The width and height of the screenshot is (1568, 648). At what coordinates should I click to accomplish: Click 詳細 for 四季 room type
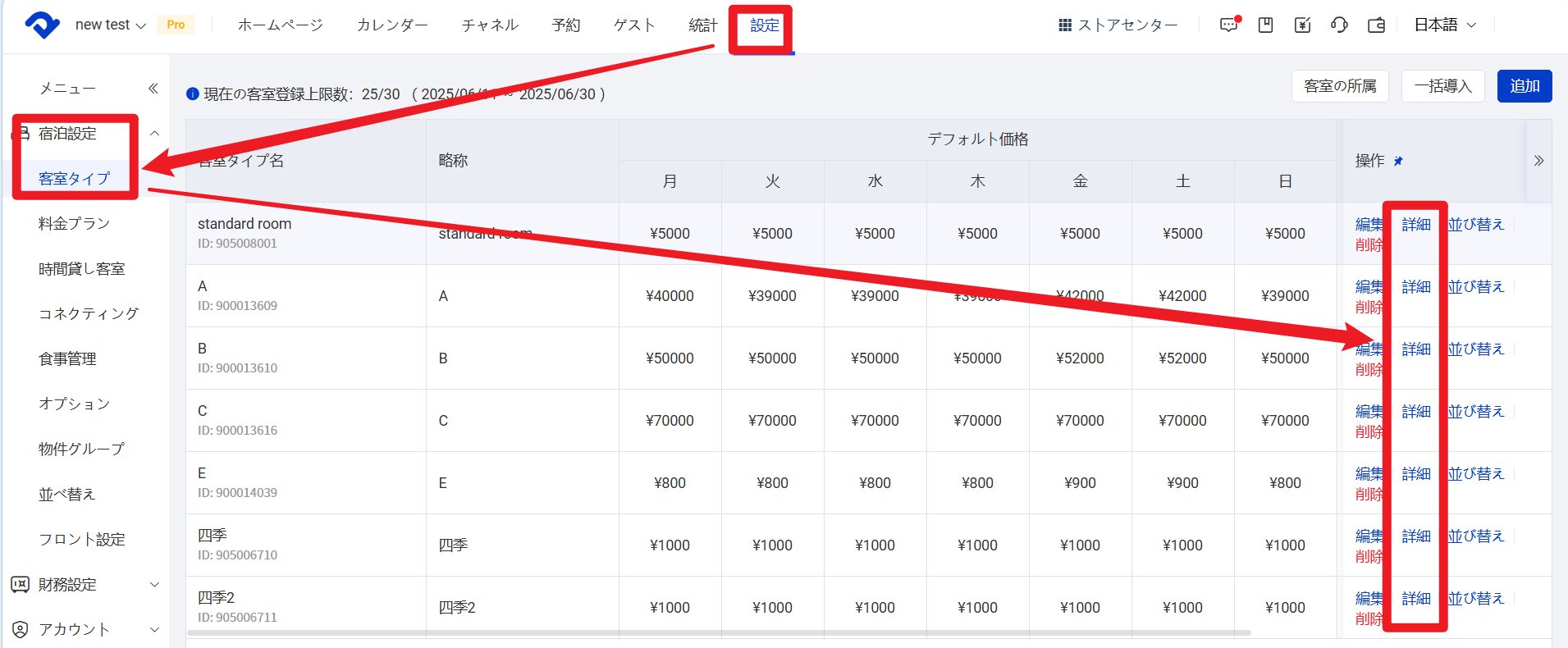click(1416, 536)
